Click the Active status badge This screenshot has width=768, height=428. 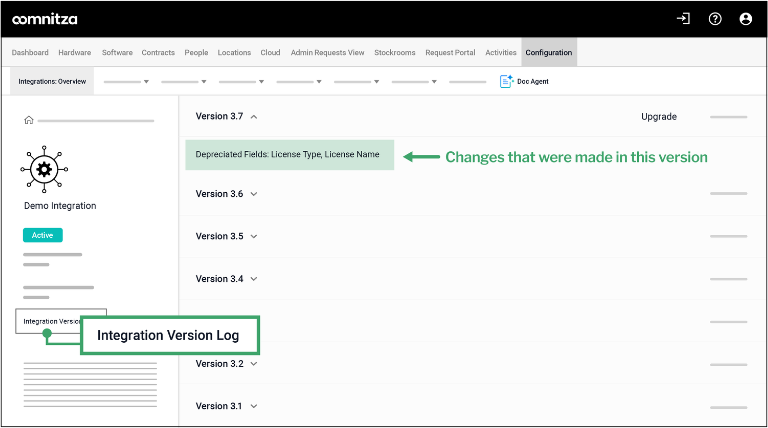(42, 235)
